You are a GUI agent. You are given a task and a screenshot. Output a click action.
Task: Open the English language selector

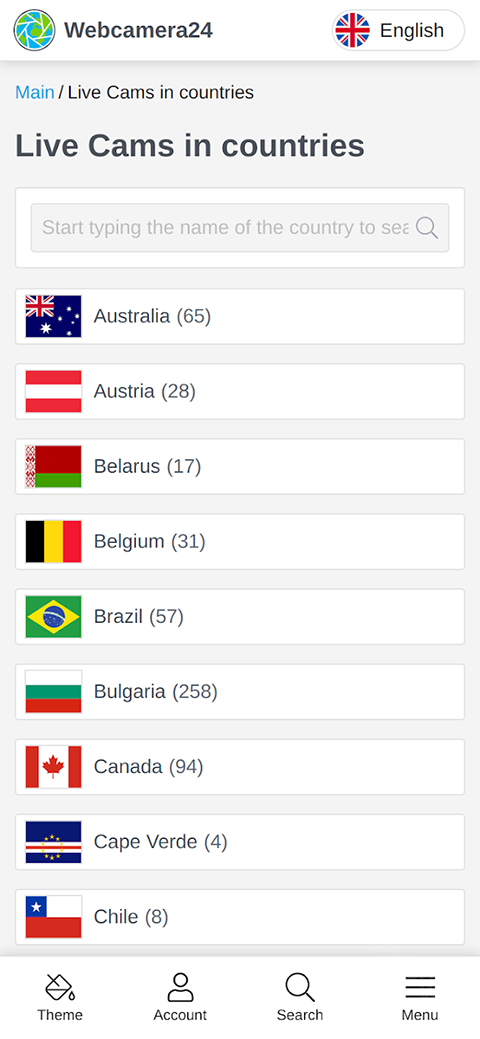[x=398, y=30]
